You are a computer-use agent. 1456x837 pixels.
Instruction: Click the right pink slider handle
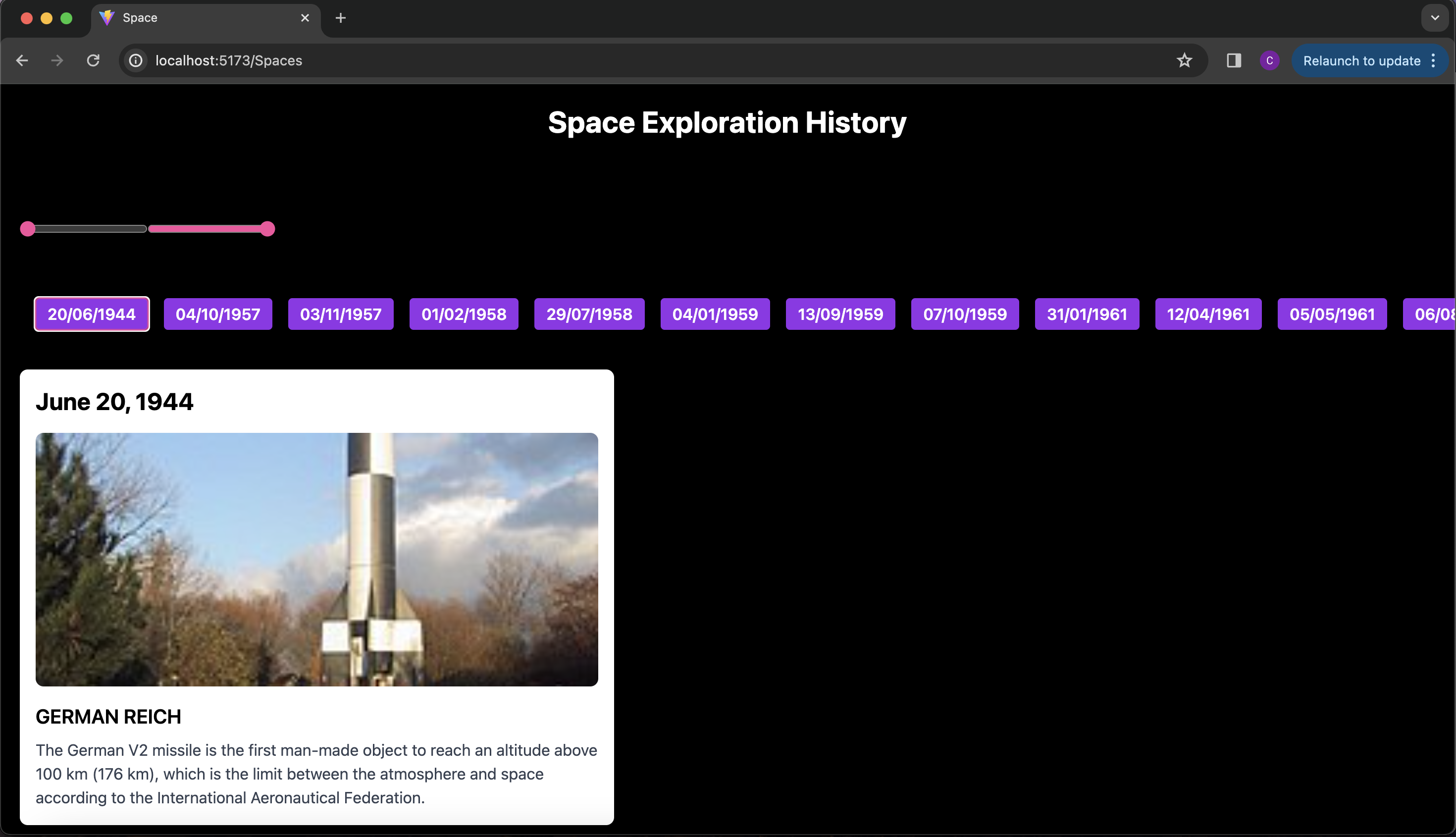click(x=267, y=229)
